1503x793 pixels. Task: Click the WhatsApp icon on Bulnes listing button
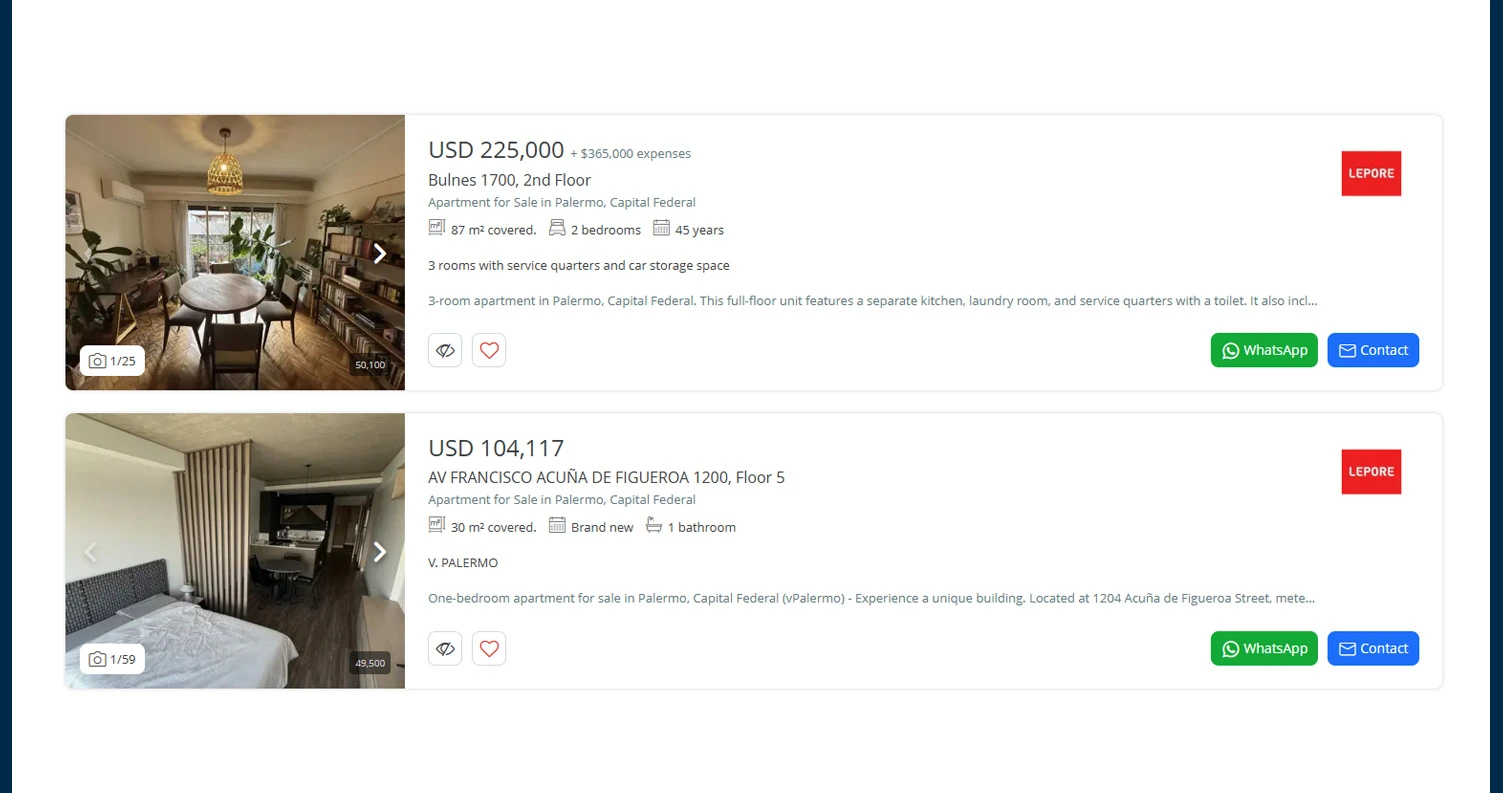1229,350
